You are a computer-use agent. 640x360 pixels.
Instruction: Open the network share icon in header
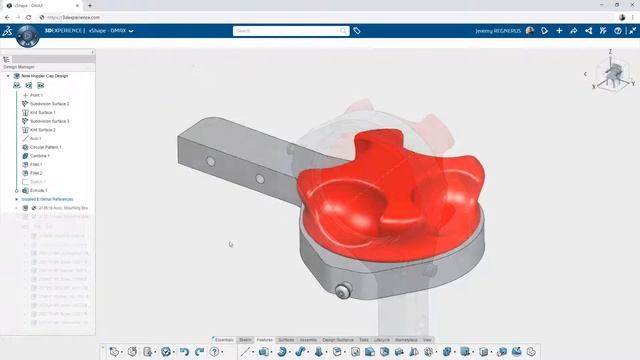tap(588, 31)
